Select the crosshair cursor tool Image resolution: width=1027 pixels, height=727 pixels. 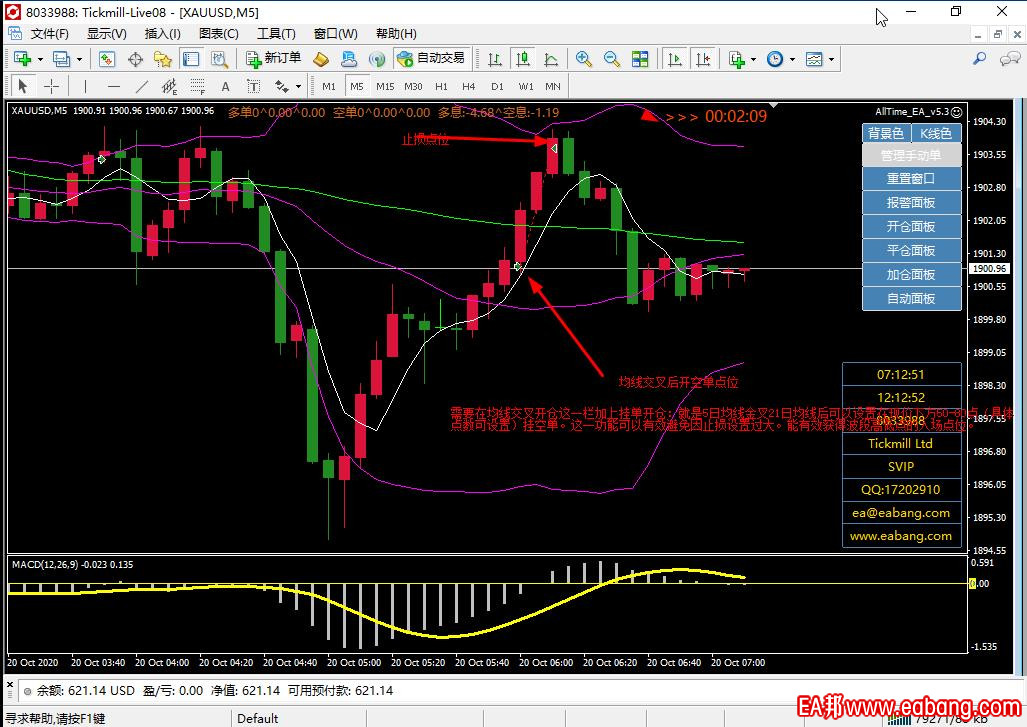[51, 86]
